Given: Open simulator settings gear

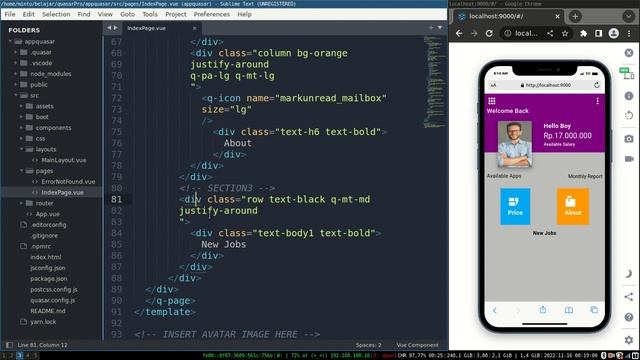Looking at the screenshot, I should [x=629, y=340].
